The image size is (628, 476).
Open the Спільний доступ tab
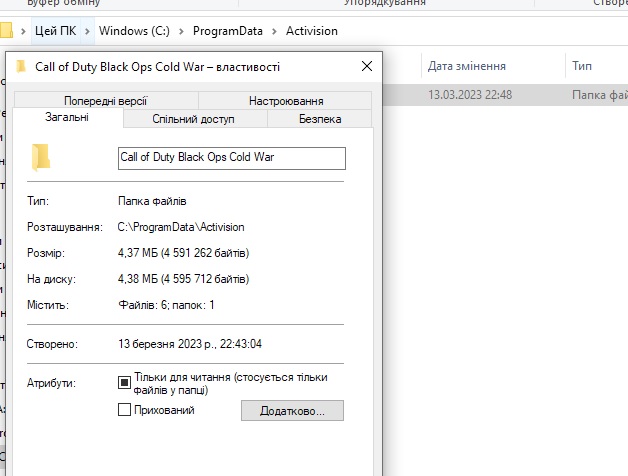193,119
